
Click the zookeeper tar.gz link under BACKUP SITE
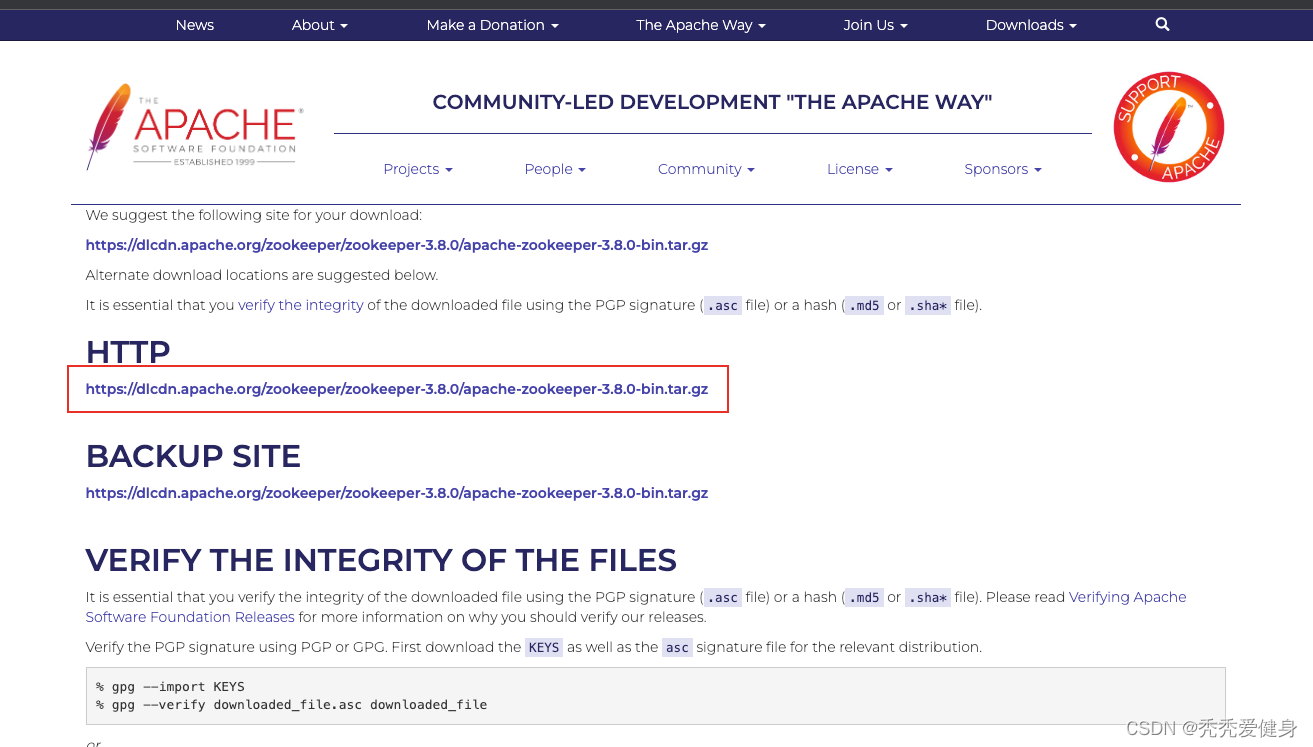[x=397, y=493]
